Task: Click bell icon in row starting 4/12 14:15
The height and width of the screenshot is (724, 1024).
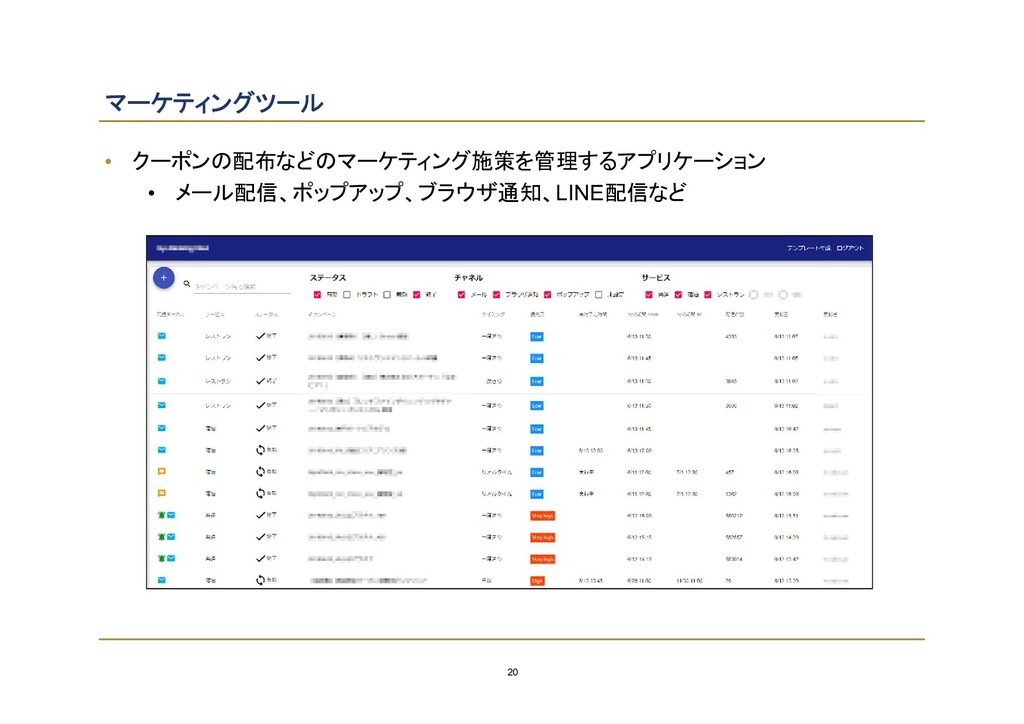Action: [161, 559]
